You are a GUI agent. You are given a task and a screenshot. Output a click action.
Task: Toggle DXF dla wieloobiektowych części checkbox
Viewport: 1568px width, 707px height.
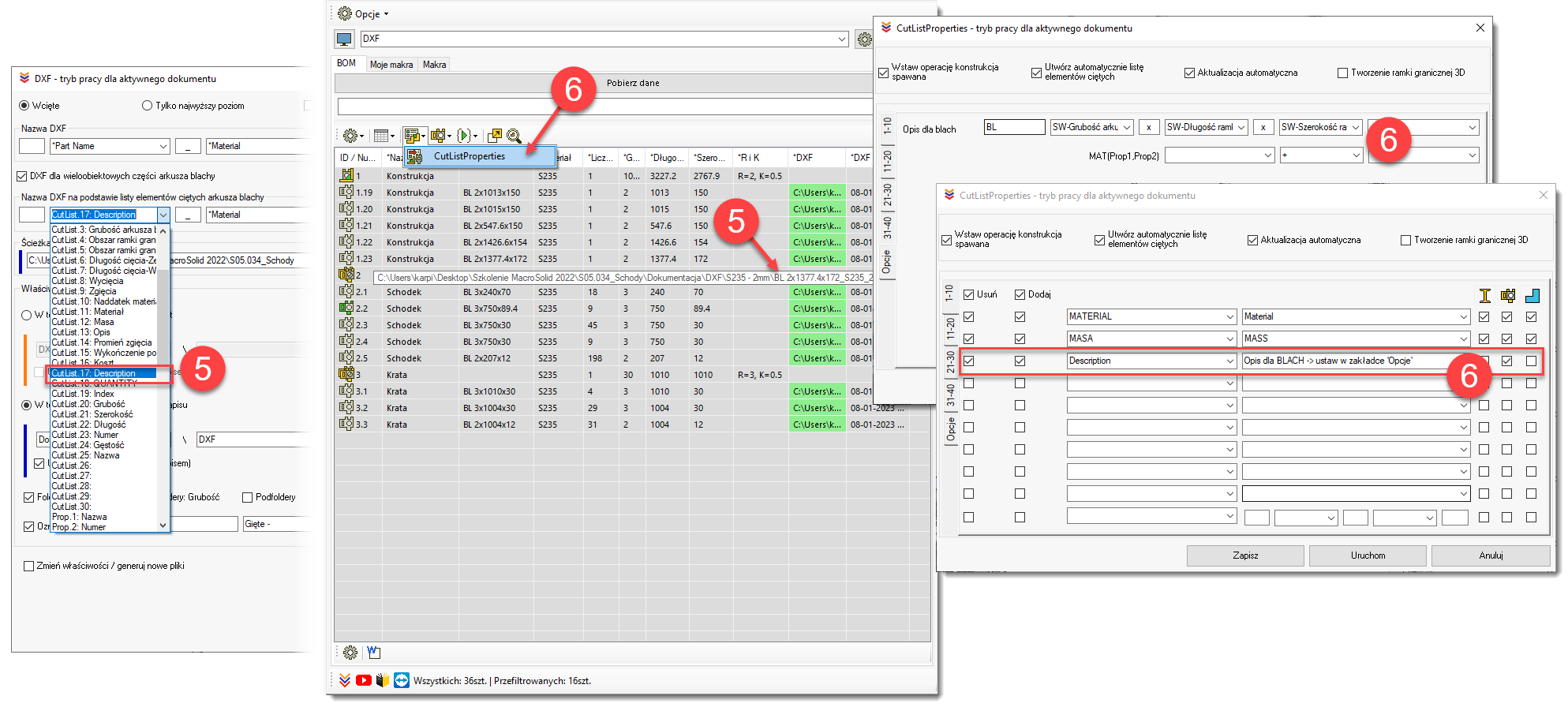[22, 176]
